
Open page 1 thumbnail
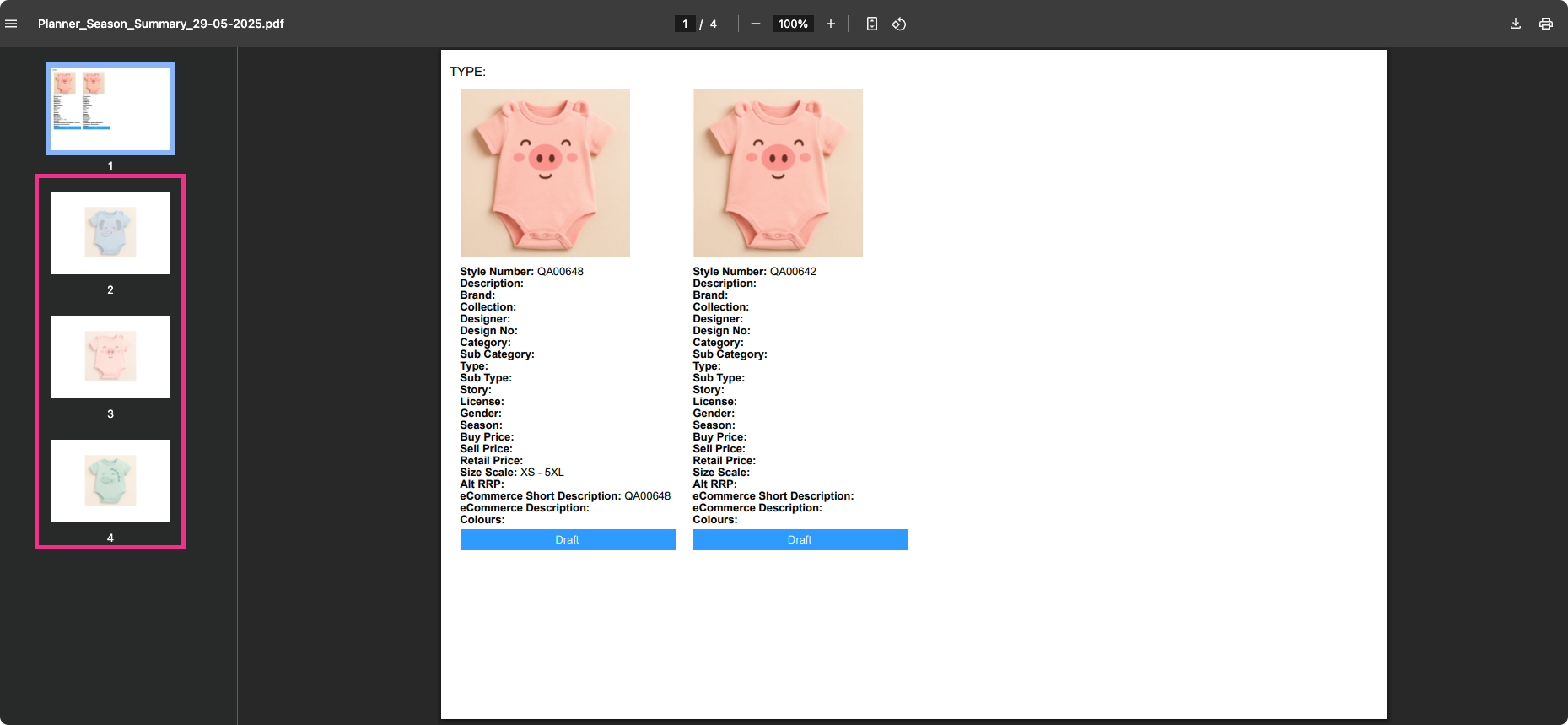point(110,109)
